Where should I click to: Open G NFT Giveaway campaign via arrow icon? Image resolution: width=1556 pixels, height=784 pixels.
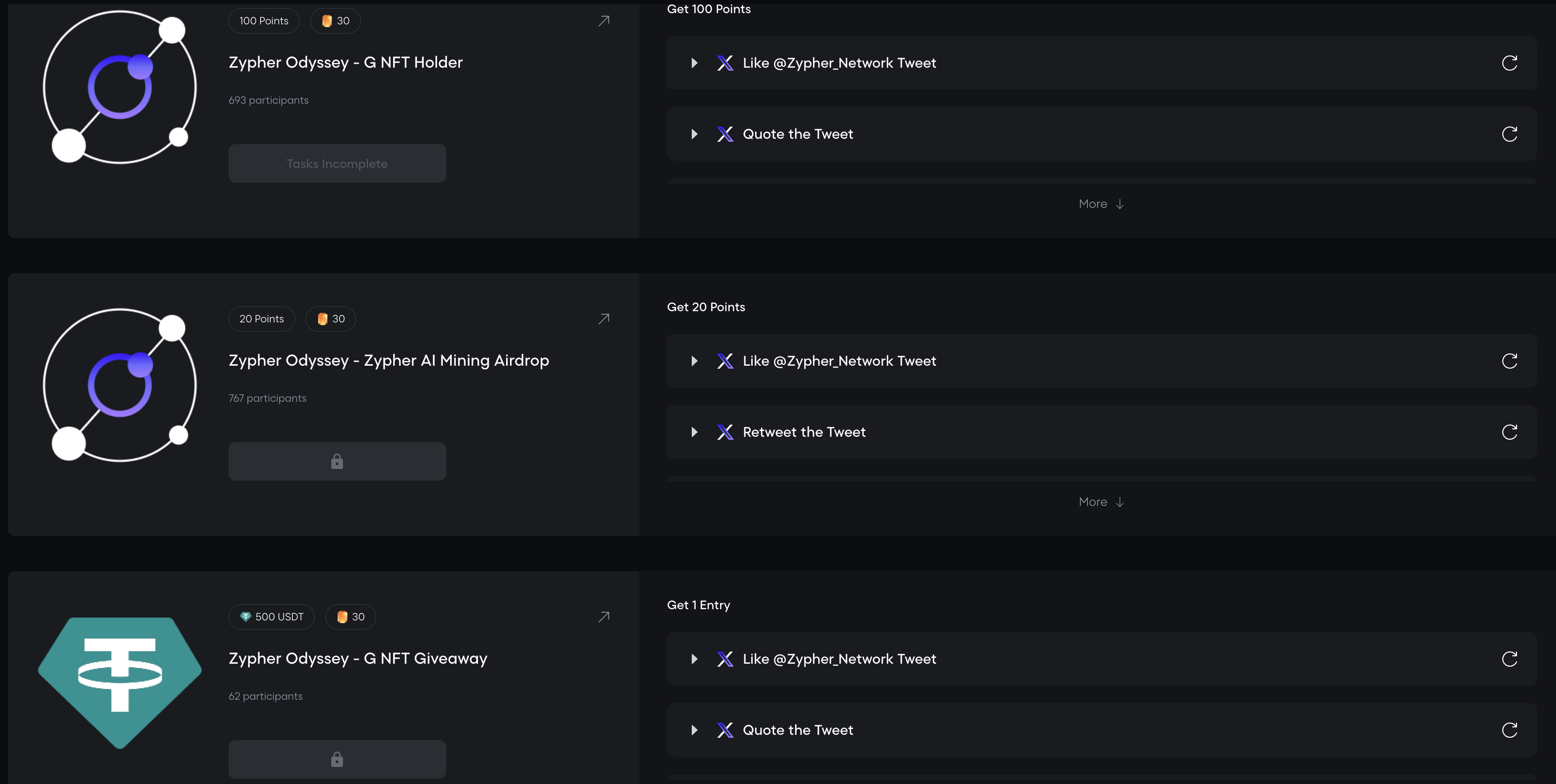(x=604, y=616)
